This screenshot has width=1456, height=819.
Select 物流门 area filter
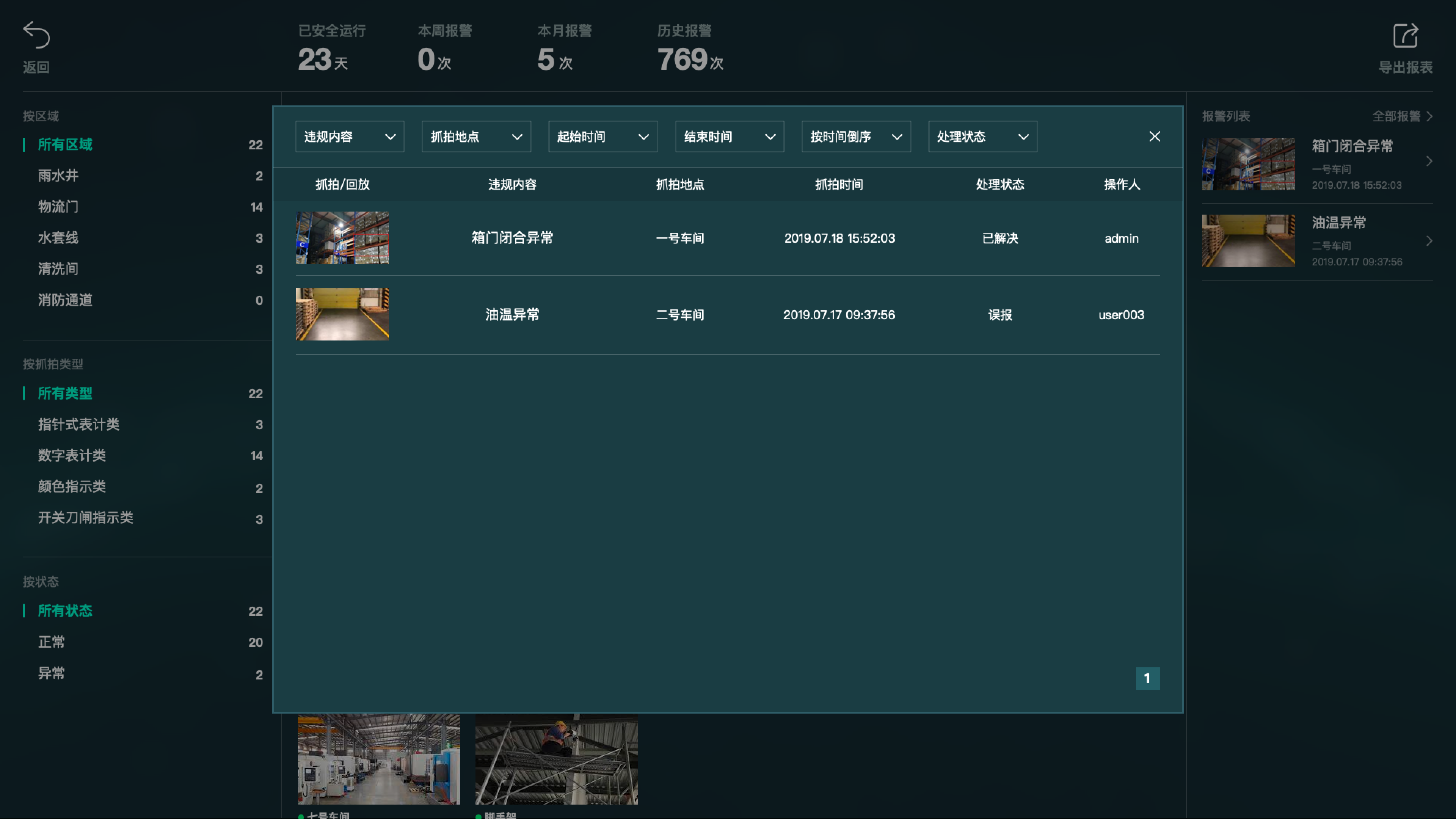click(58, 207)
